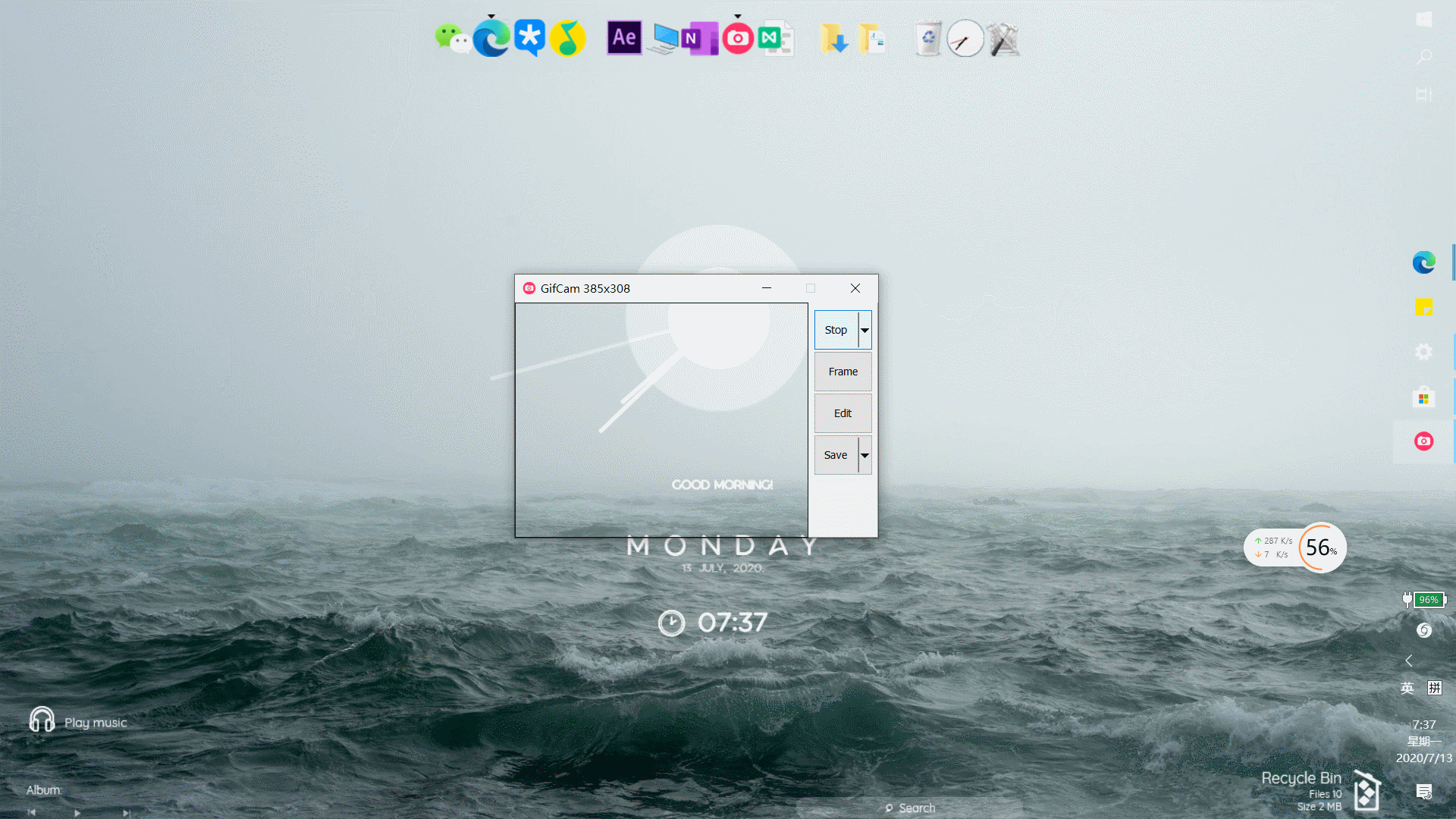
Task: Click the Edit button in GifCam
Action: click(x=843, y=413)
